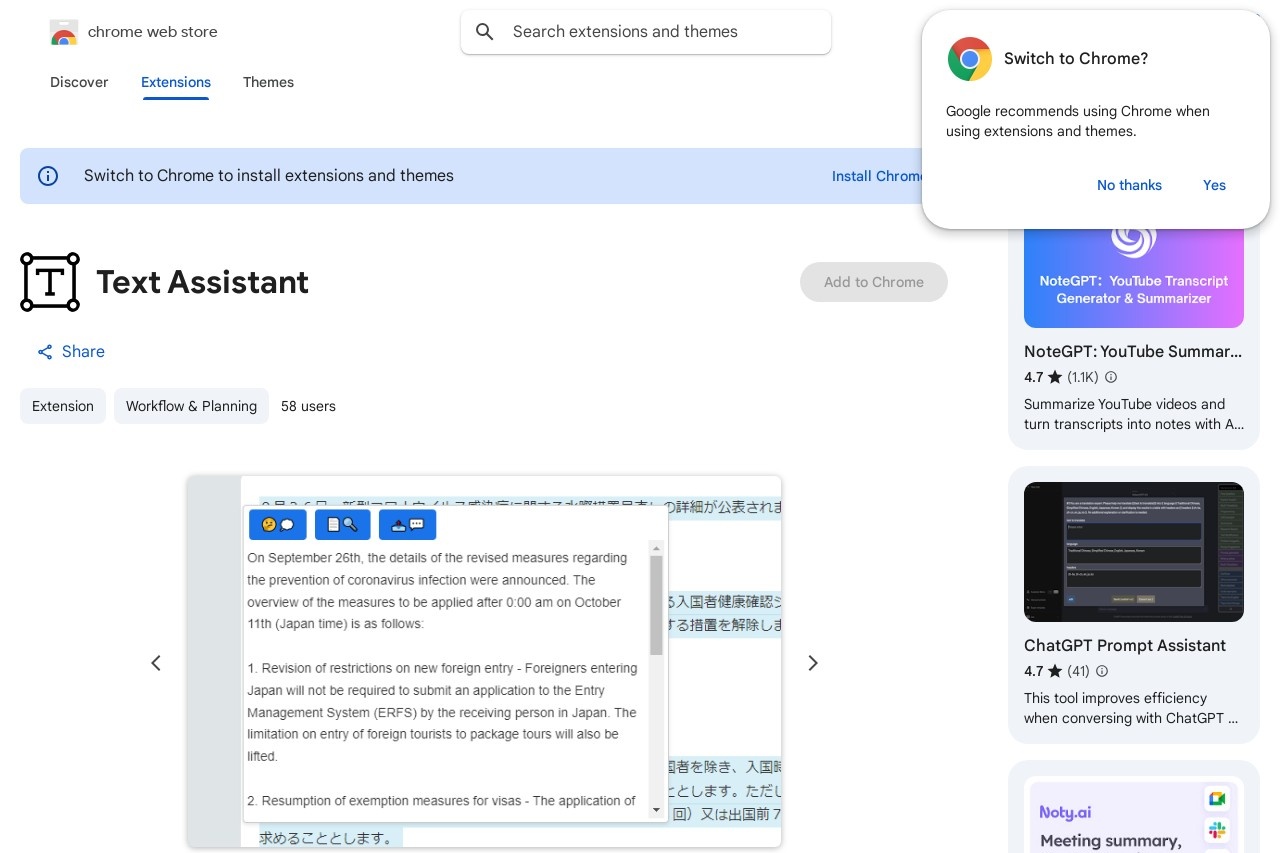Viewport: 1280px width, 853px height.
Task: Open the ChatGPT Prompt Assistant title
Action: click(1125, 645)
